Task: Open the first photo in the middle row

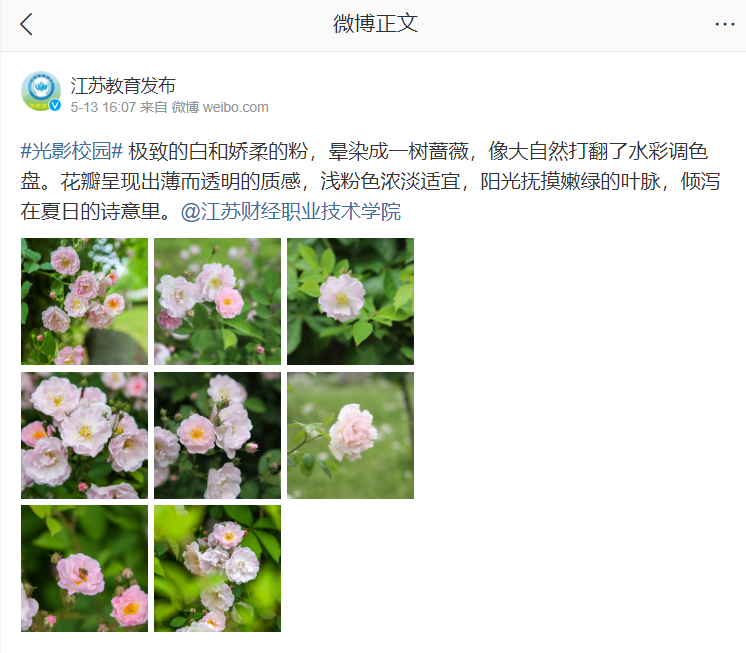Action: click(x=84, y=435)
